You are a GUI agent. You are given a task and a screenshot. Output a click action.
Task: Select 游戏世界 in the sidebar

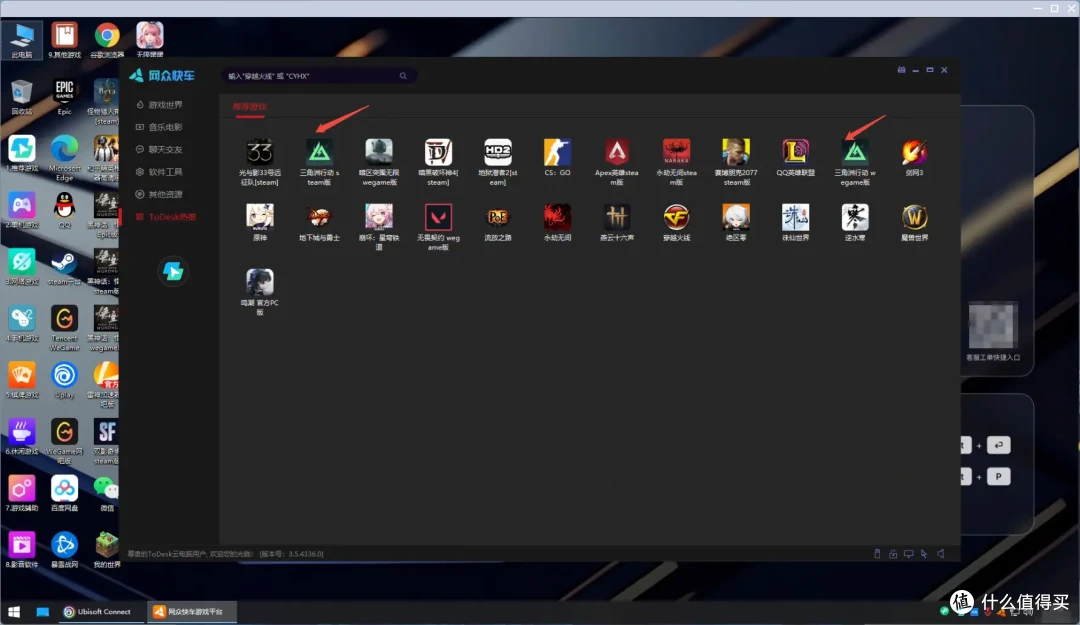point(159,105)
